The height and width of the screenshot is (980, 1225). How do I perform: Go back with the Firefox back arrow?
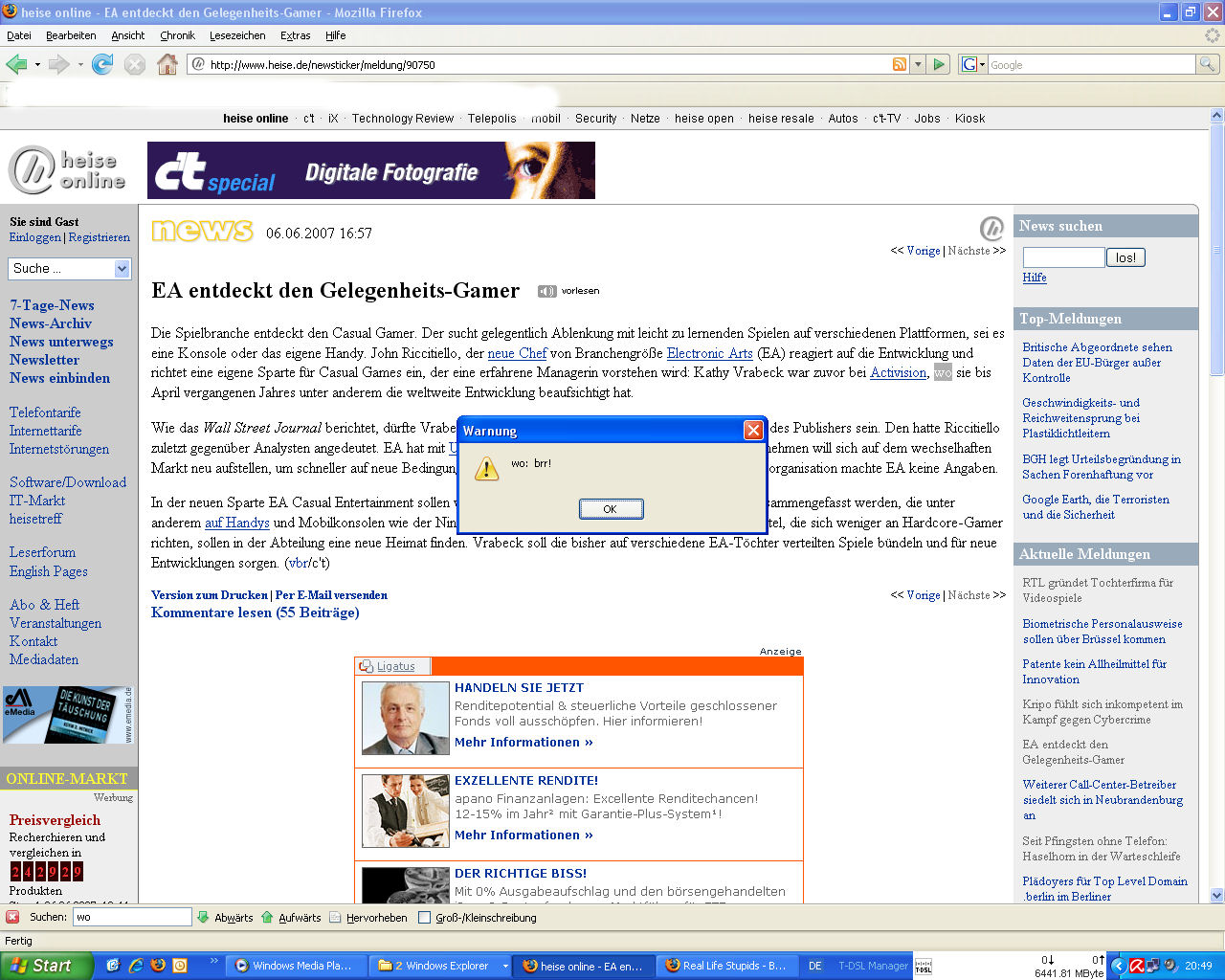16,64
